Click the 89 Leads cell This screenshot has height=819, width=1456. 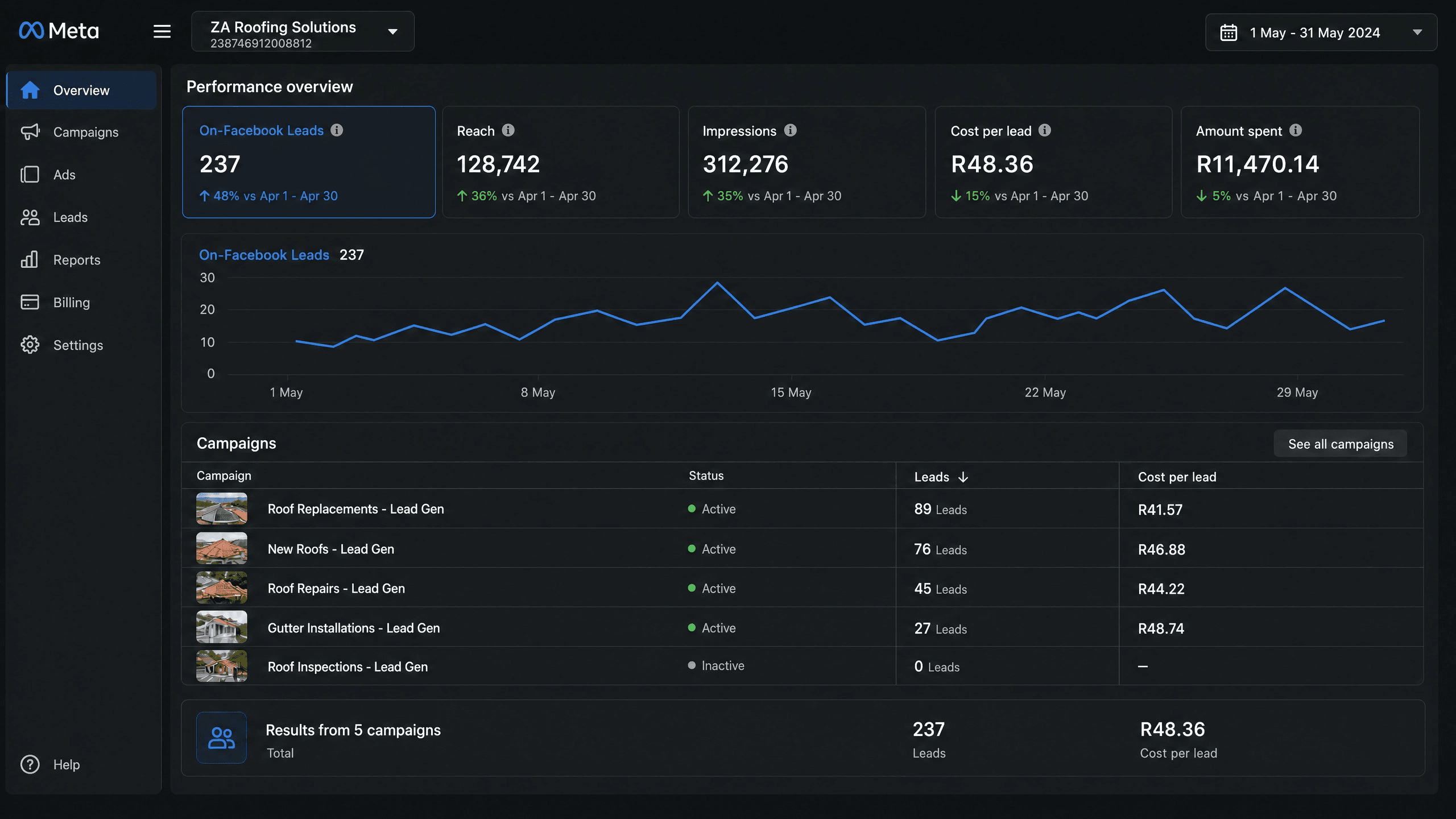click(940, 509)
